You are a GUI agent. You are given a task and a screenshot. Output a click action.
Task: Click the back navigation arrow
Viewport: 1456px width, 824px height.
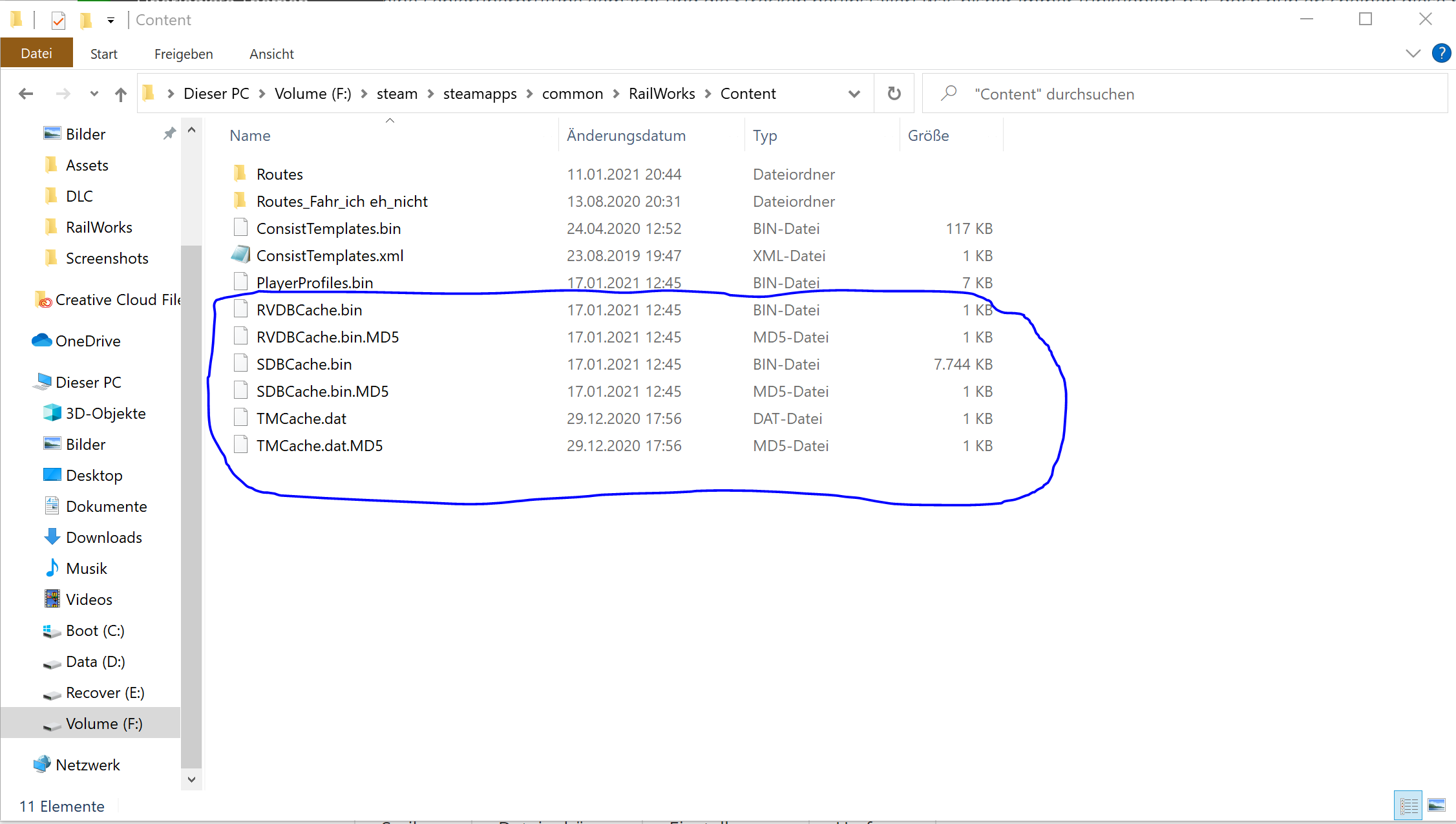click(x=26, y=94)
